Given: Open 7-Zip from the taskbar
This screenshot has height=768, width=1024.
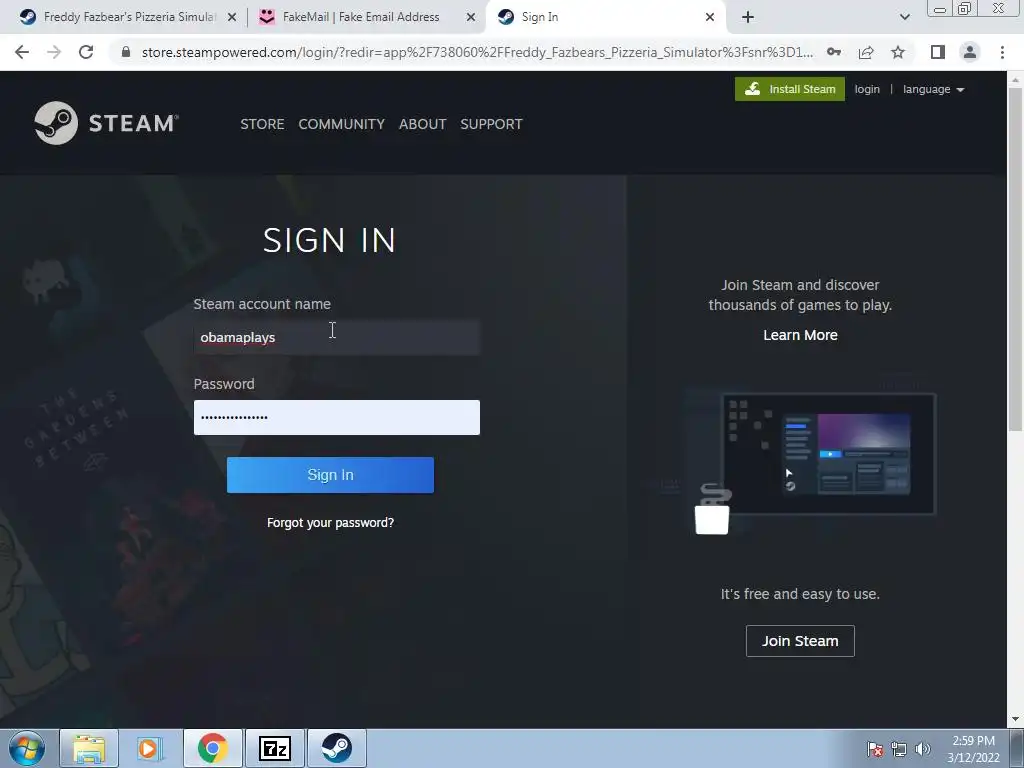Looking at the screenshot, I should (274, 748).
